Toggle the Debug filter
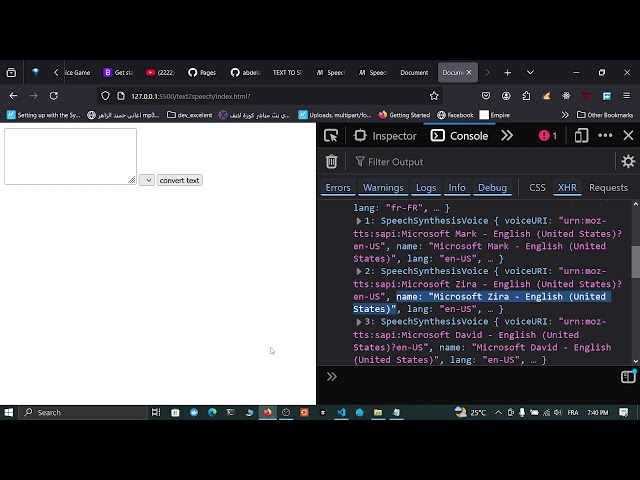This screenshot has width=640, height=480. click(x=492, y=188)
